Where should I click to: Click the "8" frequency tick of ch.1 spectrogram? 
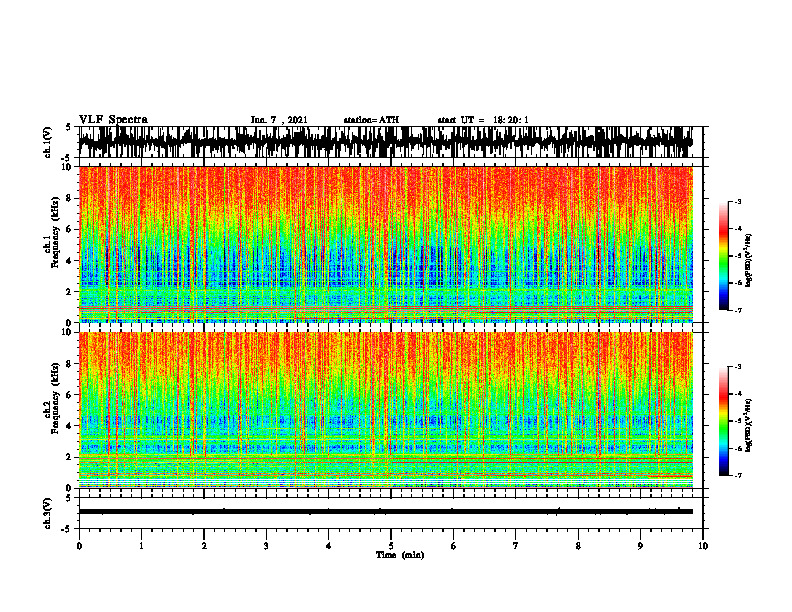pyautogui.click(x=69, y=198)
